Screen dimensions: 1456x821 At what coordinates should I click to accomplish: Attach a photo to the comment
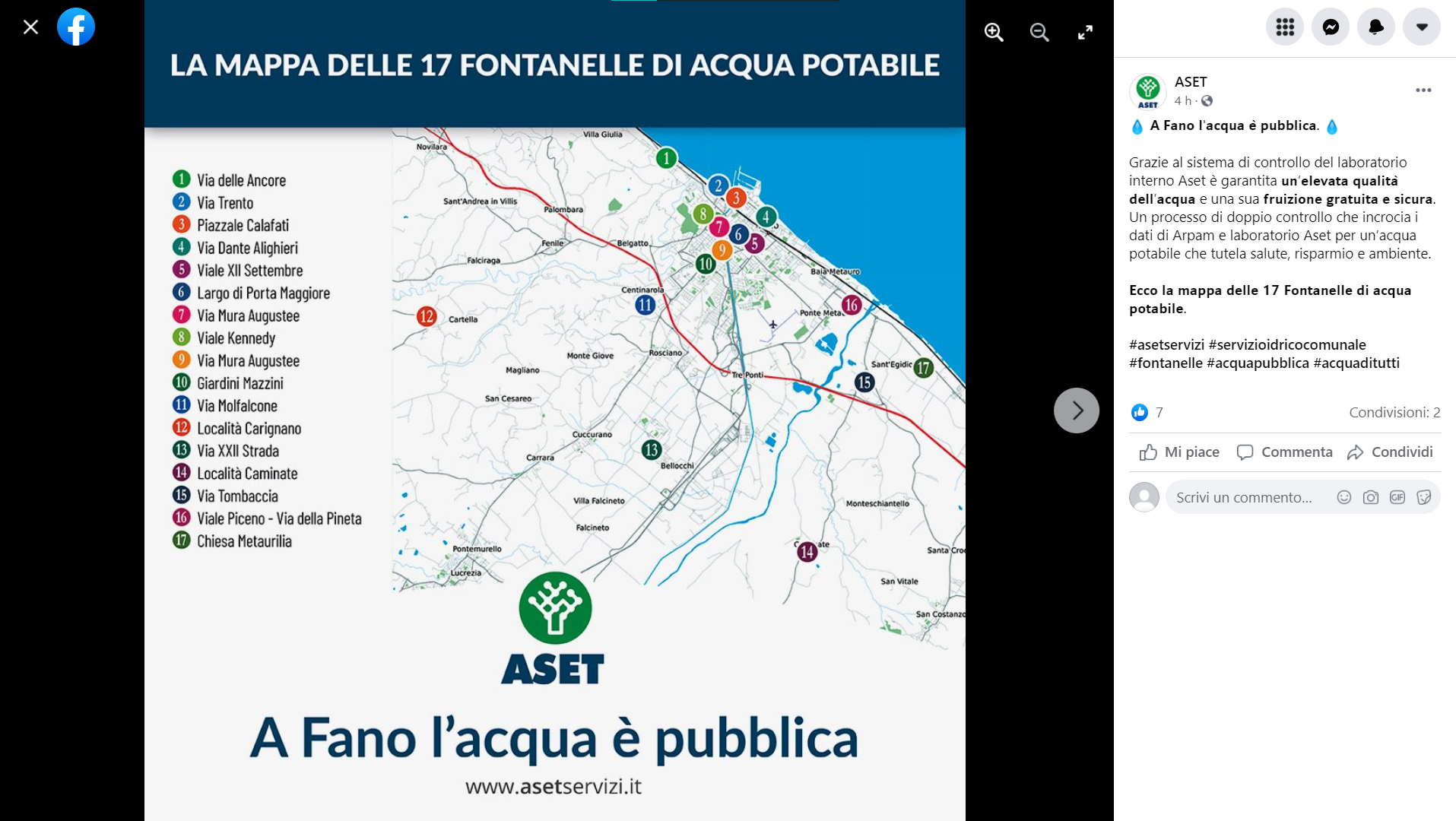[x=1371, y=497]
